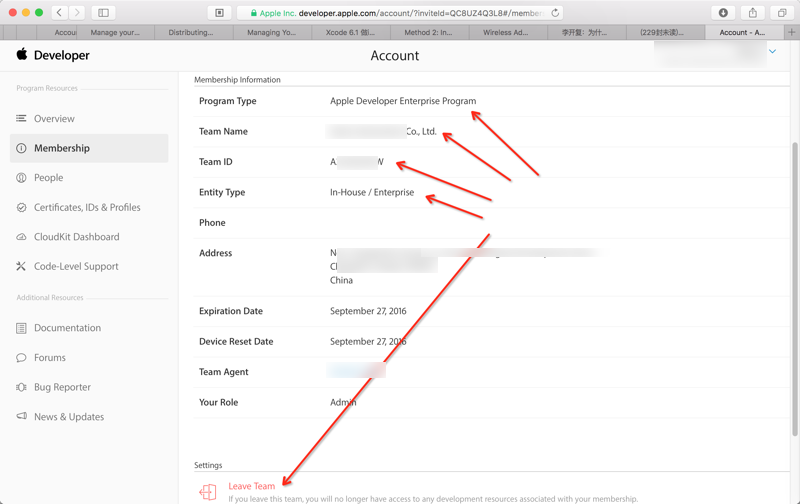Image resolution: width=800 pixels, height=504 pixels.
Task: Click the Code-Level Support tools icon
Action: [x=21, y=266]
